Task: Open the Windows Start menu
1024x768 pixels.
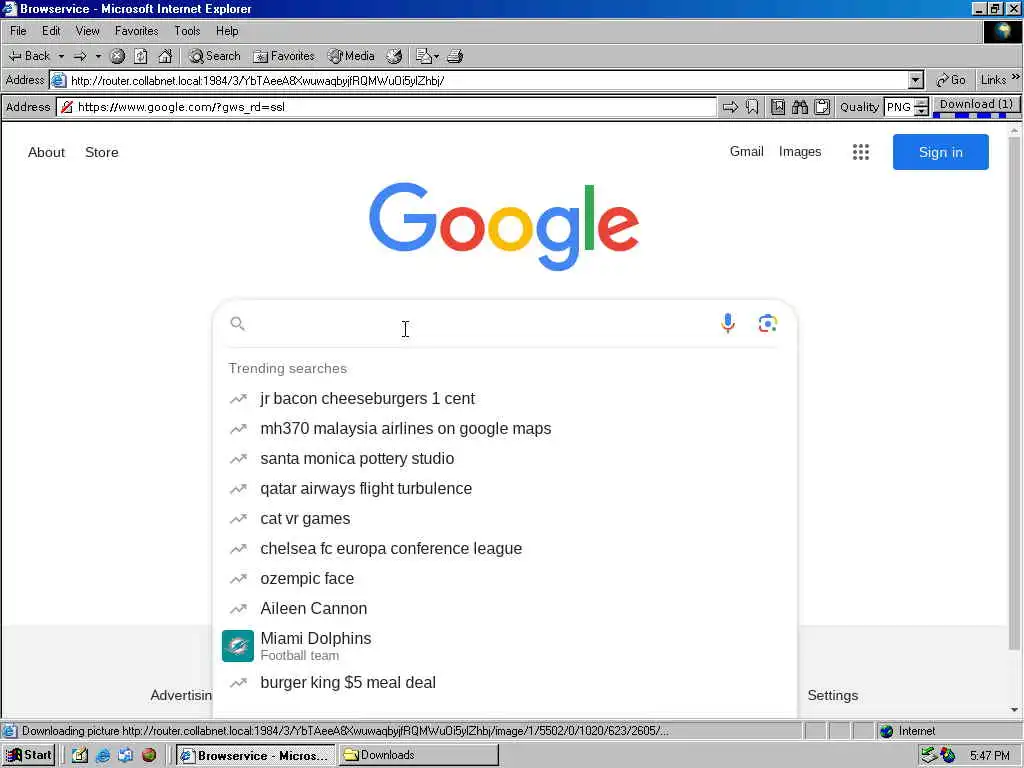Action: 29,755
